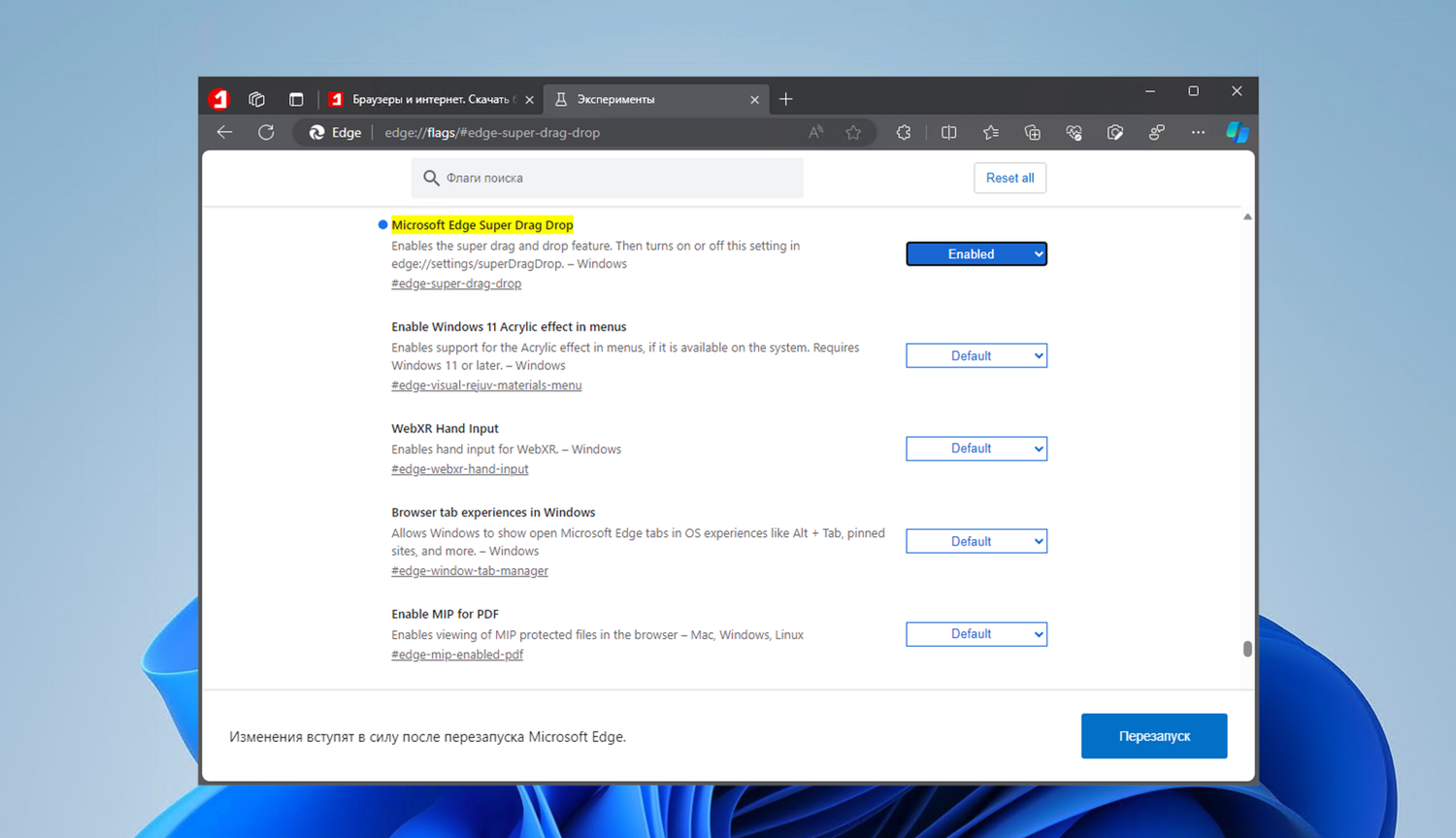Click the address bar URL edge://flags

[492, 132]
